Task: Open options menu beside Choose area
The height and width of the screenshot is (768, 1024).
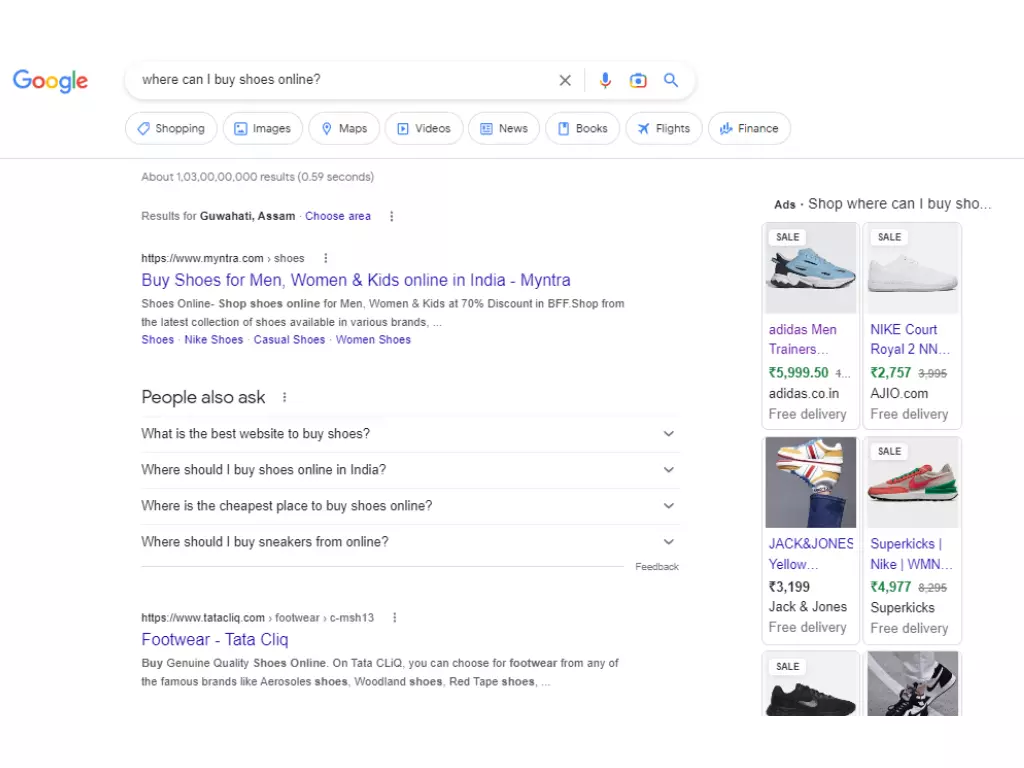Action: 391,216
